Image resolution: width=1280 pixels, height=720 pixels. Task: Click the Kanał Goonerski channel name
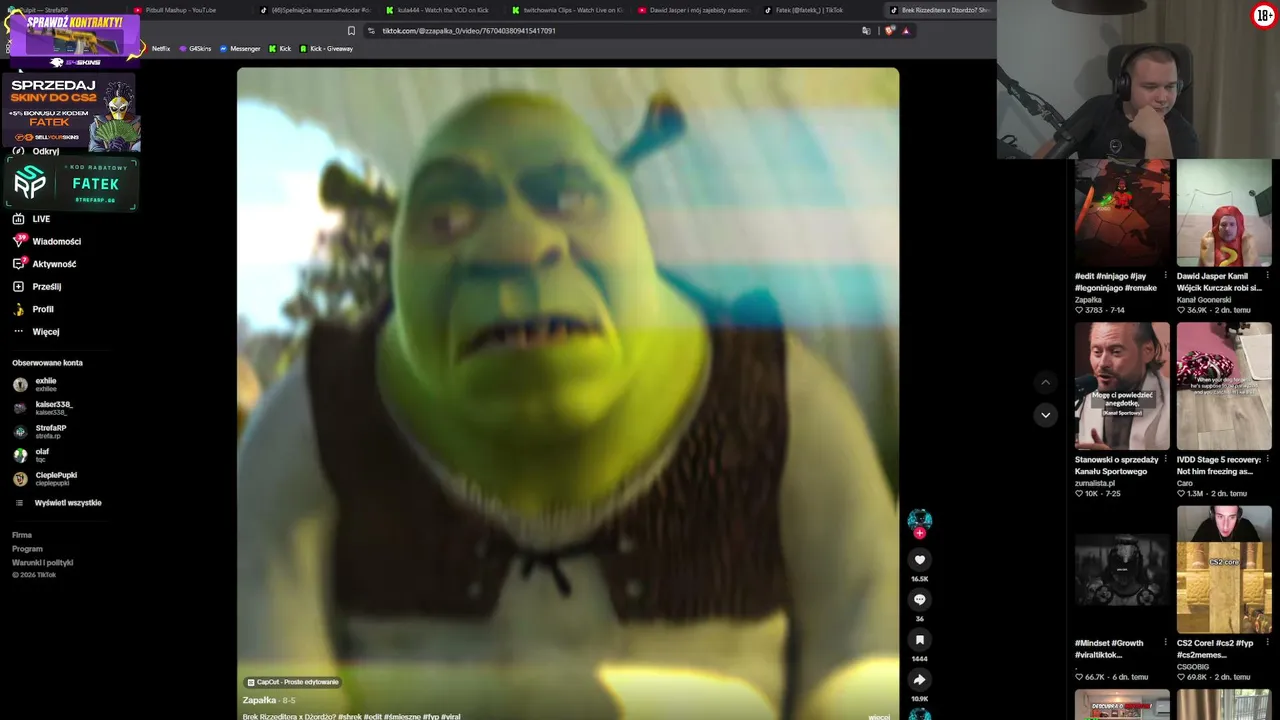pos(1205,299)
